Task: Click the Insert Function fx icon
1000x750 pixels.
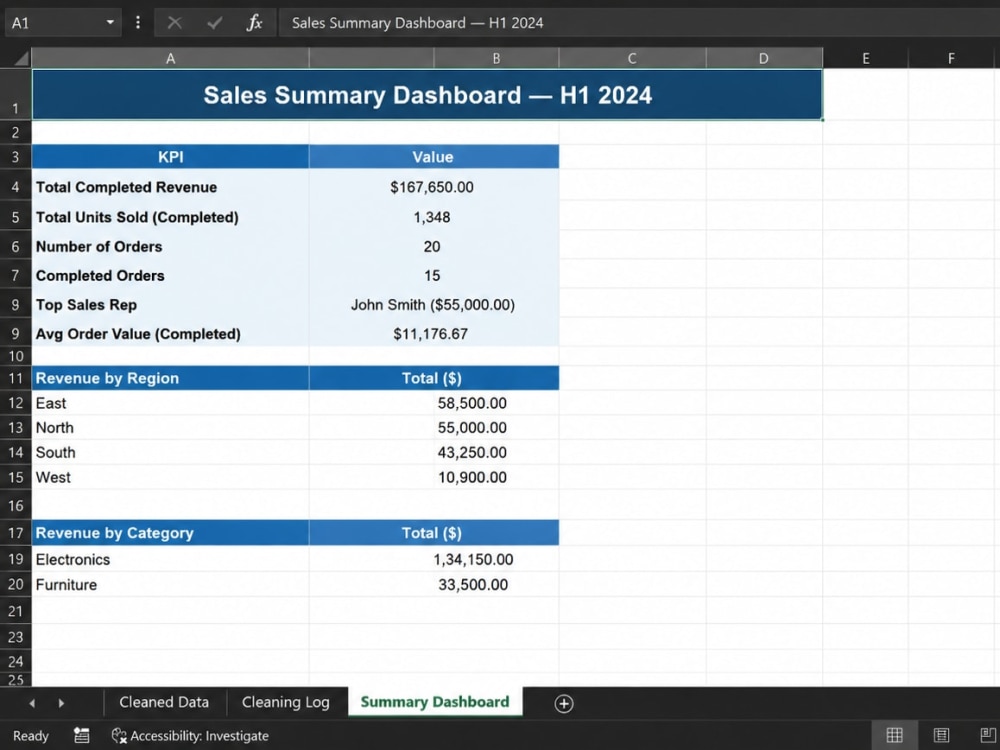Action: (254, 23)
